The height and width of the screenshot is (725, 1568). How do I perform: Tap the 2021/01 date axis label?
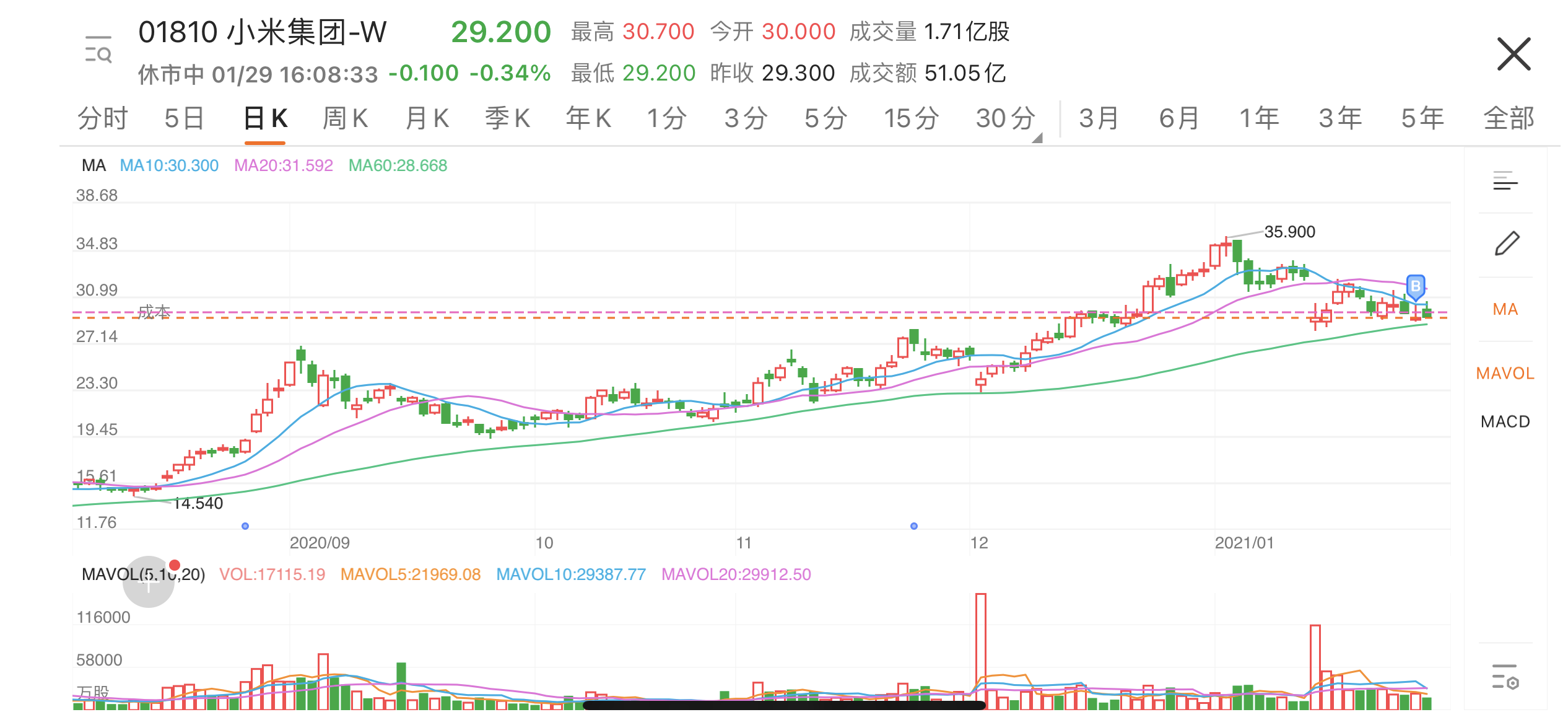click(x=1244, y=543)
